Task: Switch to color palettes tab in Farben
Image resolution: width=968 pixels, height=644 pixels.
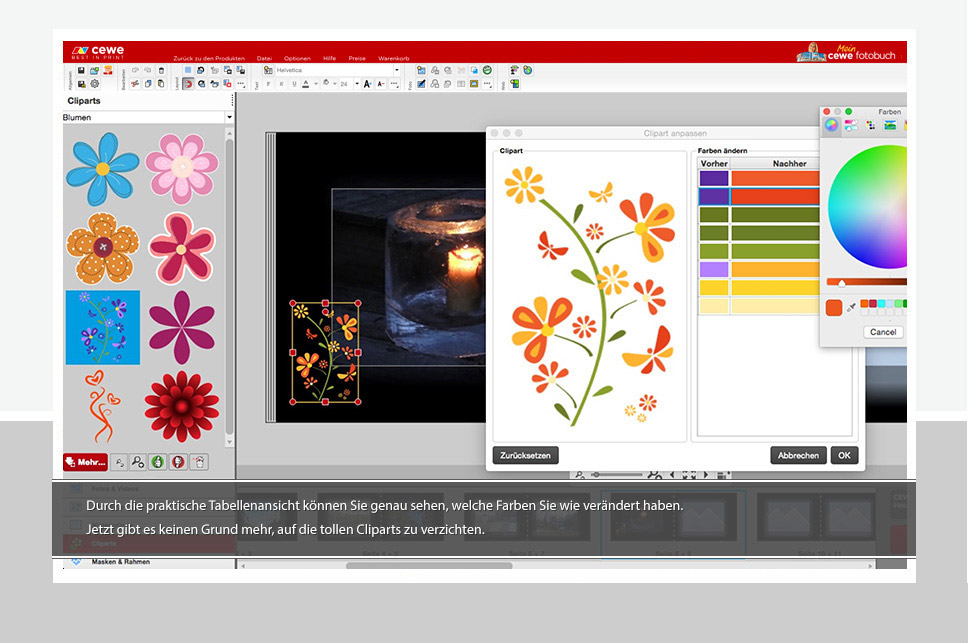Action: pos(870,125)
